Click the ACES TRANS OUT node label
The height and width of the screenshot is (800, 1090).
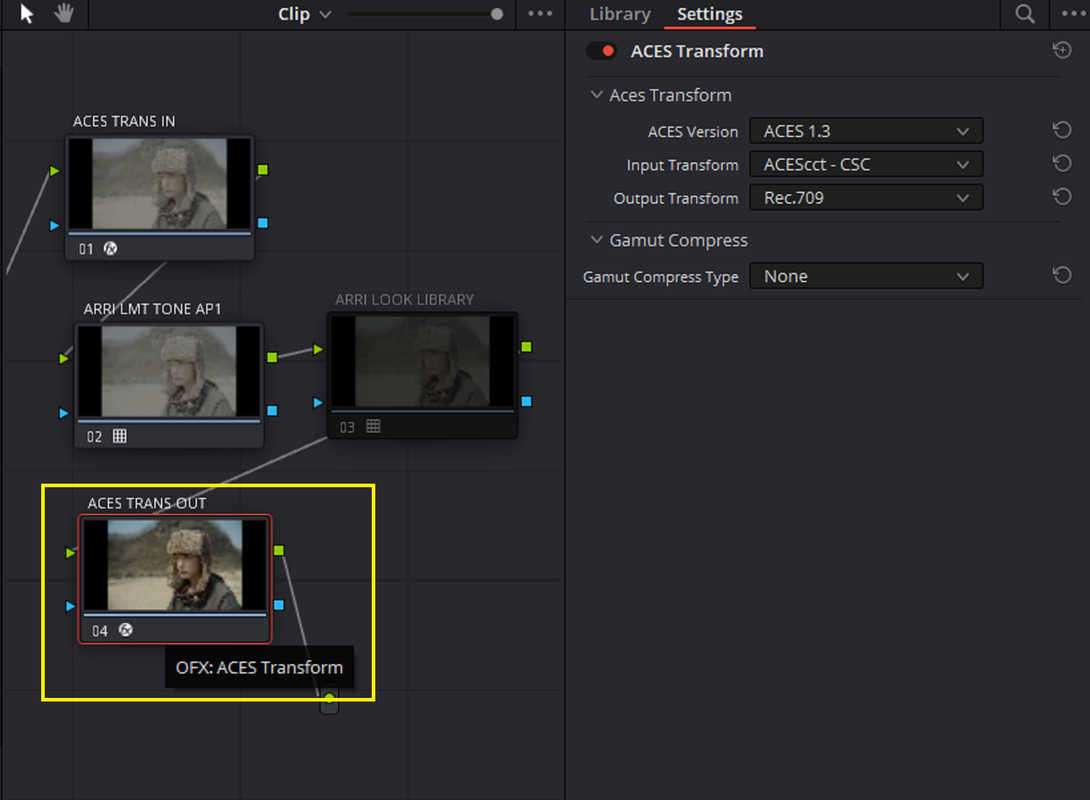point(147,503)
